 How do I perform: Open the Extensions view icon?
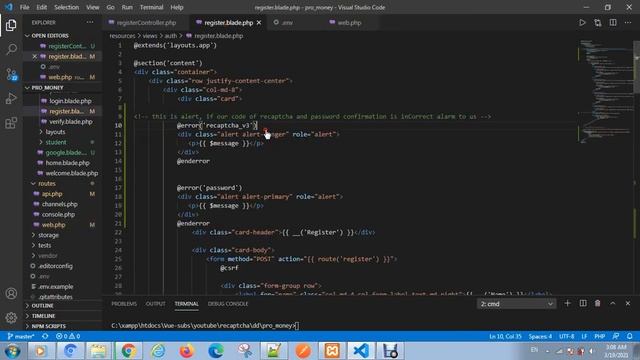pos(11,123)
